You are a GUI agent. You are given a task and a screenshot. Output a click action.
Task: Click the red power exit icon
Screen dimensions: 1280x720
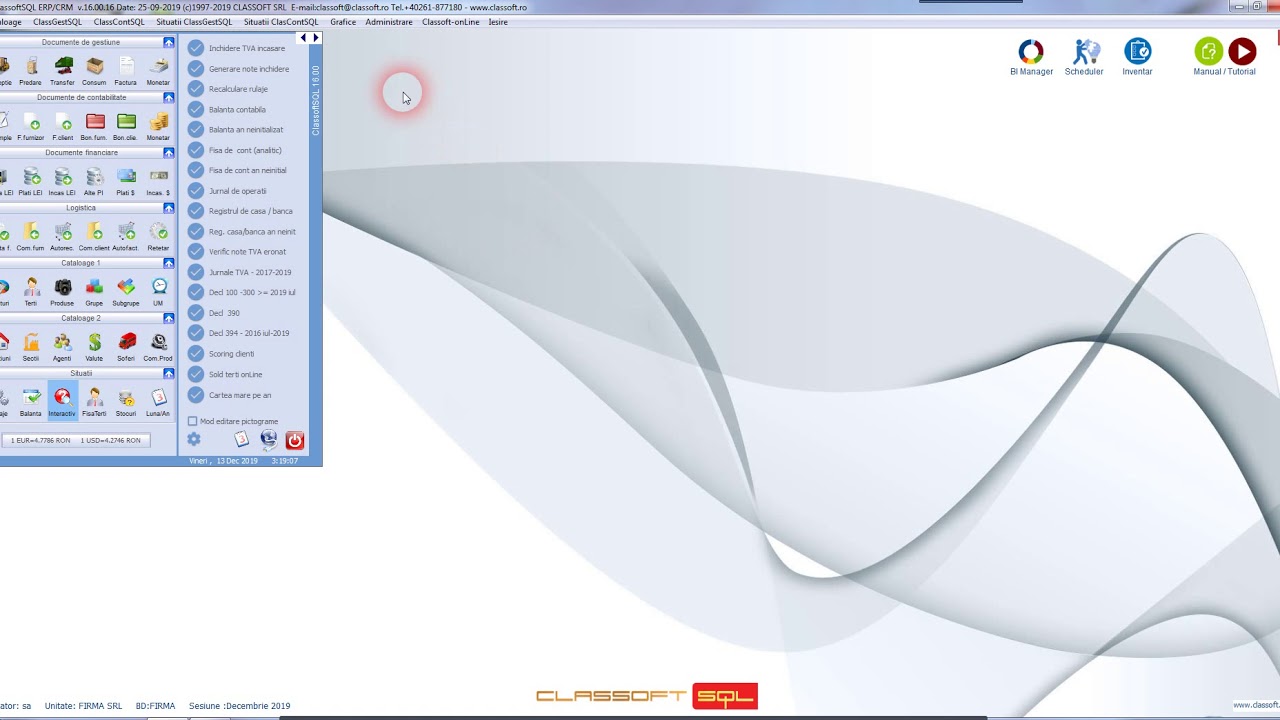tap(295, 440)
